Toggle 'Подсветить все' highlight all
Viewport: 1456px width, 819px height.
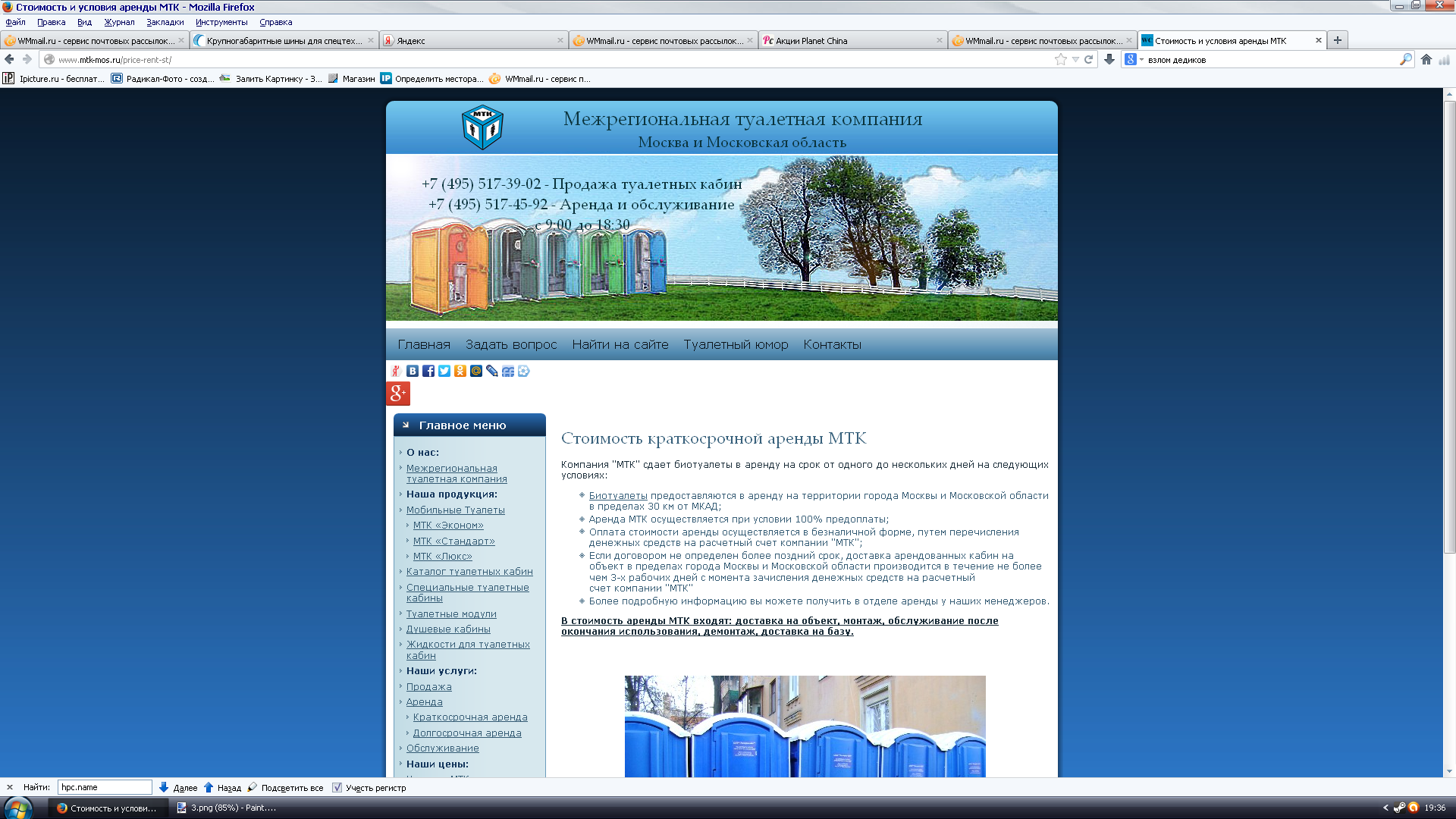point(285,788)
